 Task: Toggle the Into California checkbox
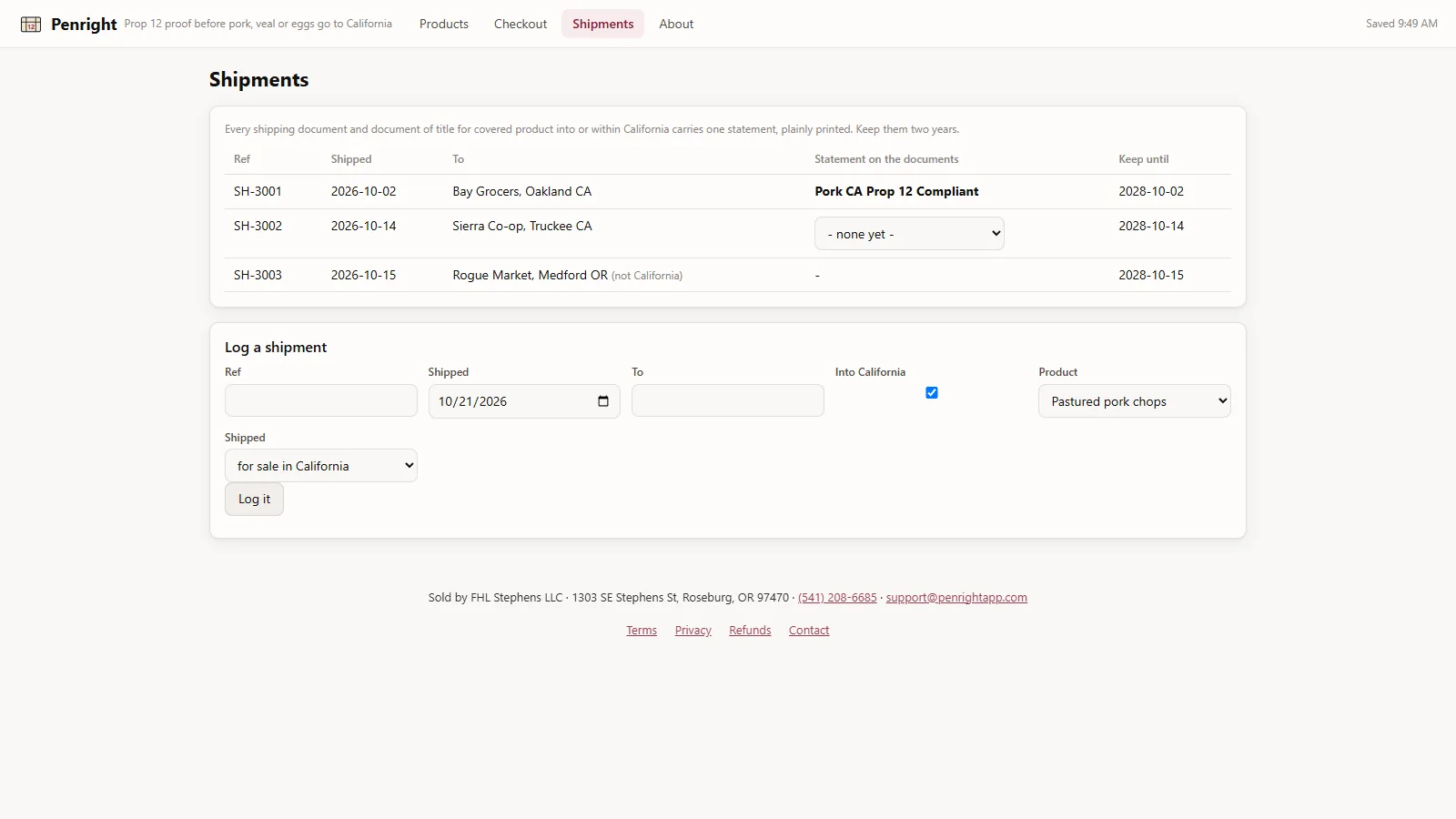[932, 393]
